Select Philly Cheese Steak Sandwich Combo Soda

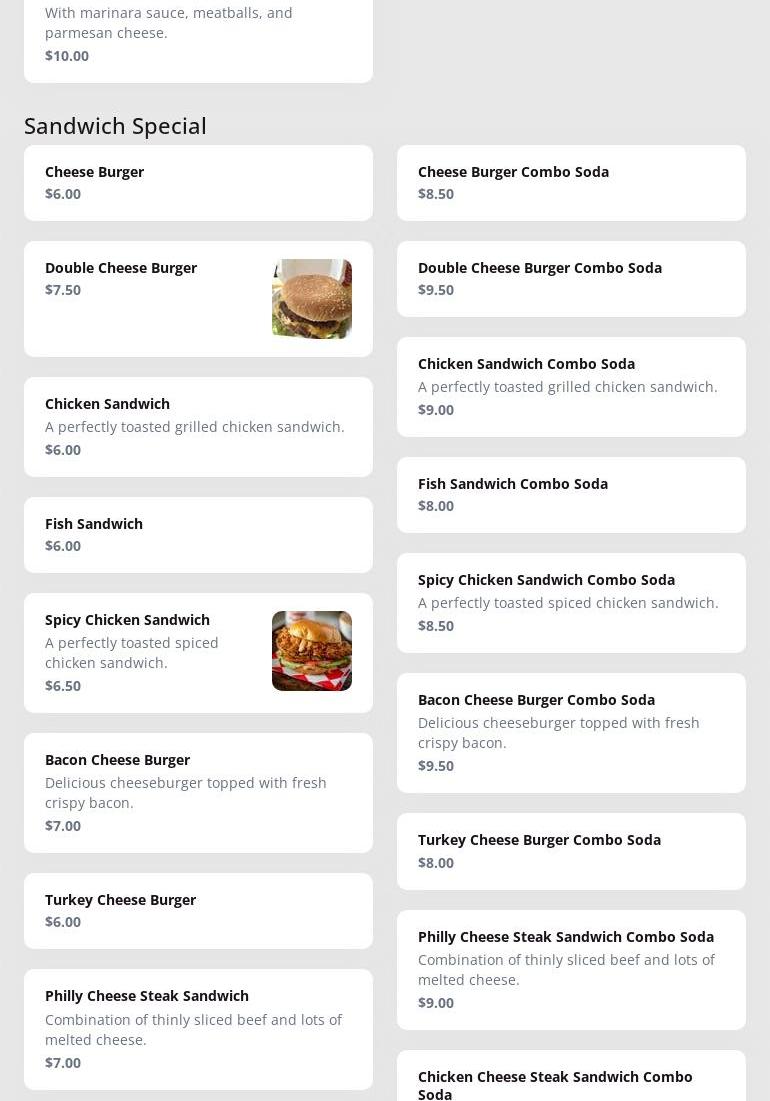click(571, 970)
